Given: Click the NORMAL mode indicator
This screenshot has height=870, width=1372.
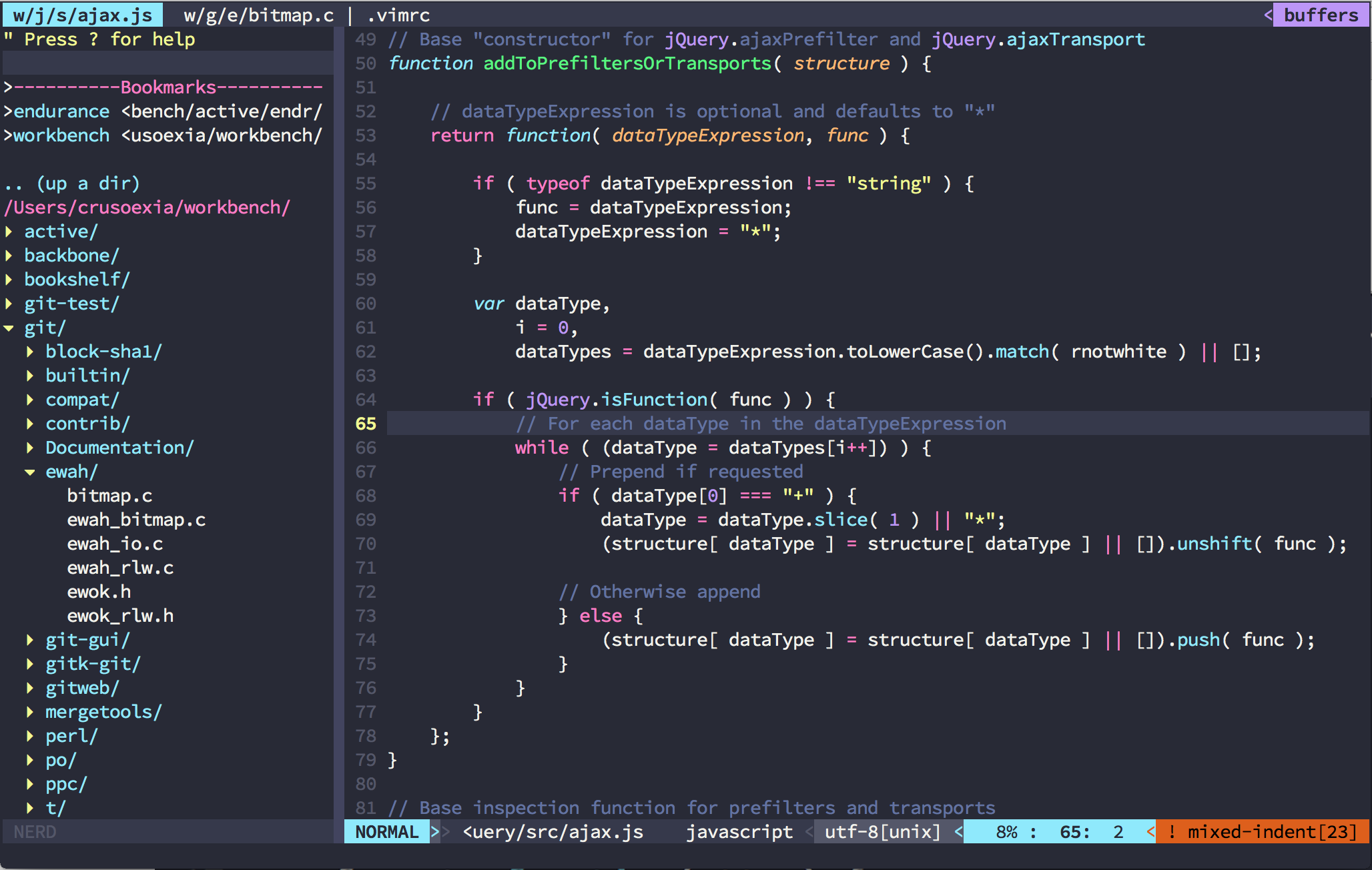Looking at the screenshot, I should tap(387, 832).
